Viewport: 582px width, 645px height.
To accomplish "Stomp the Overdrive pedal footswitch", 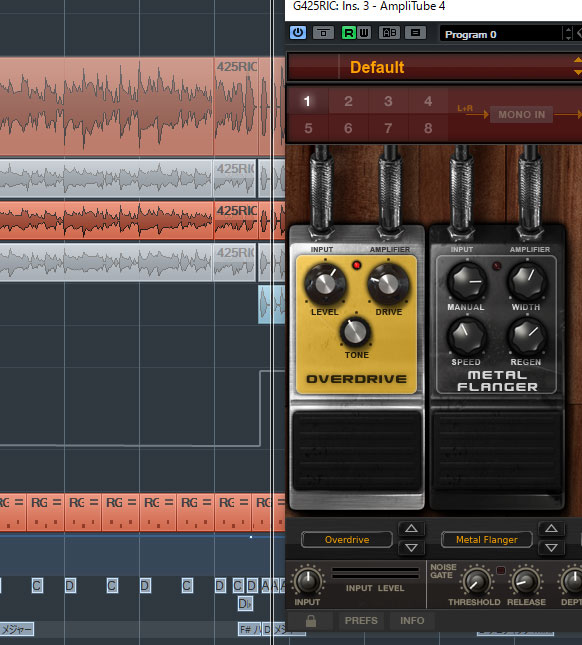I will (x=357, y=450).
